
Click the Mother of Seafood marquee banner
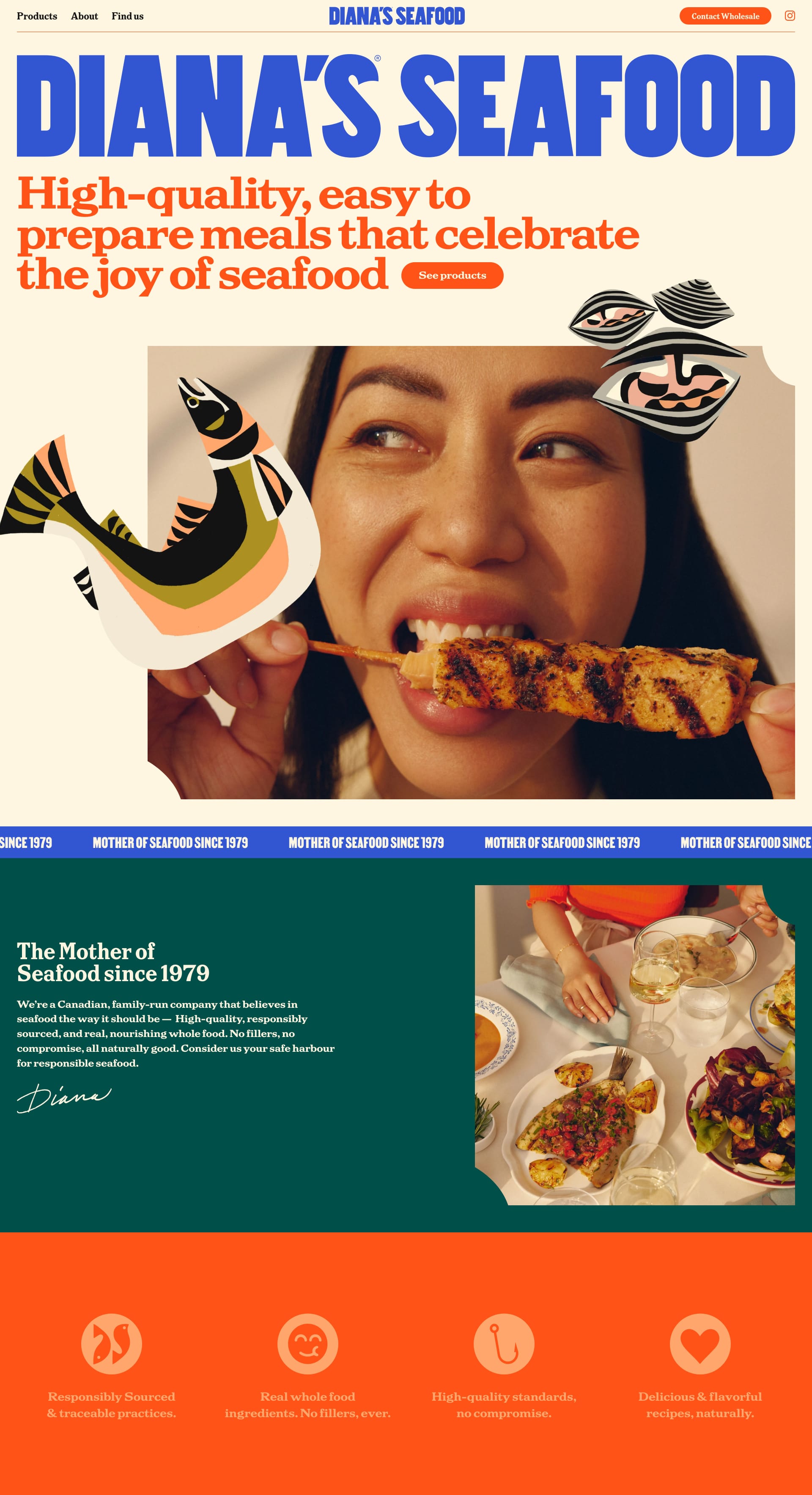(x=406, y=842)
